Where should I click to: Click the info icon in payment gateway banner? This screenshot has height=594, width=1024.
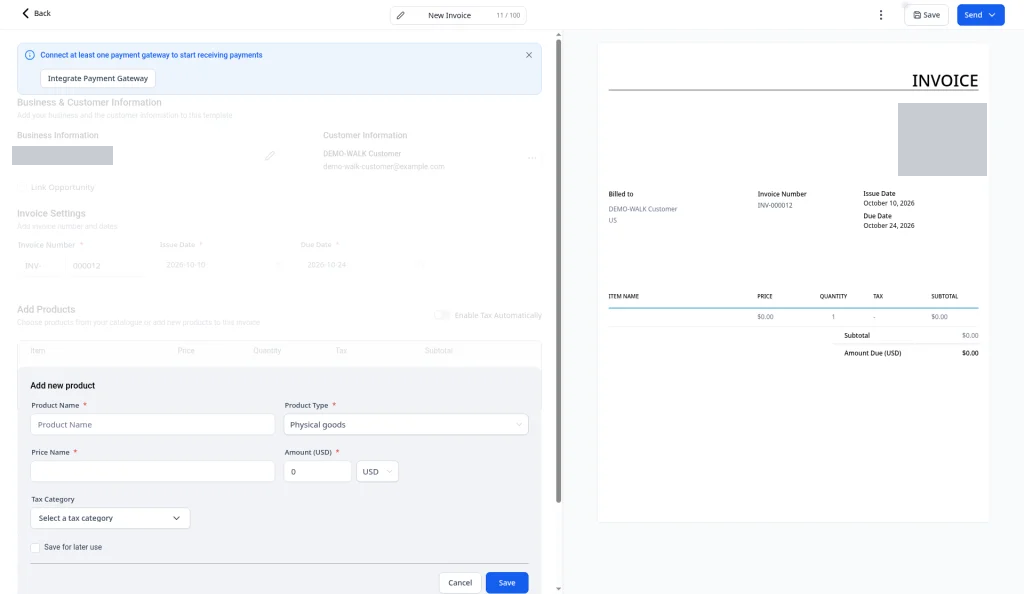pos(29,55)
